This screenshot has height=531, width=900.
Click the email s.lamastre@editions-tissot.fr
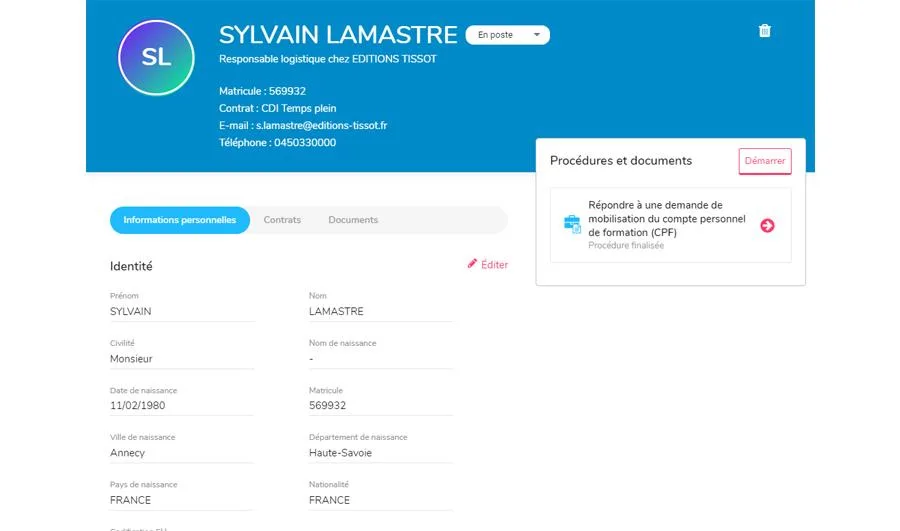click(x=321, y=125)
